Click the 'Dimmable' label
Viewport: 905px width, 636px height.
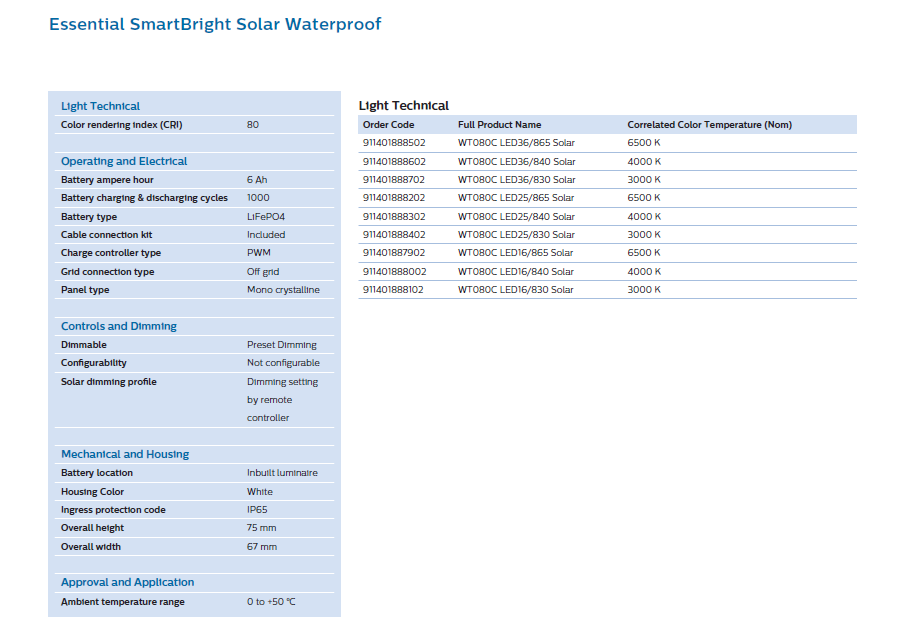coord(84,345)
